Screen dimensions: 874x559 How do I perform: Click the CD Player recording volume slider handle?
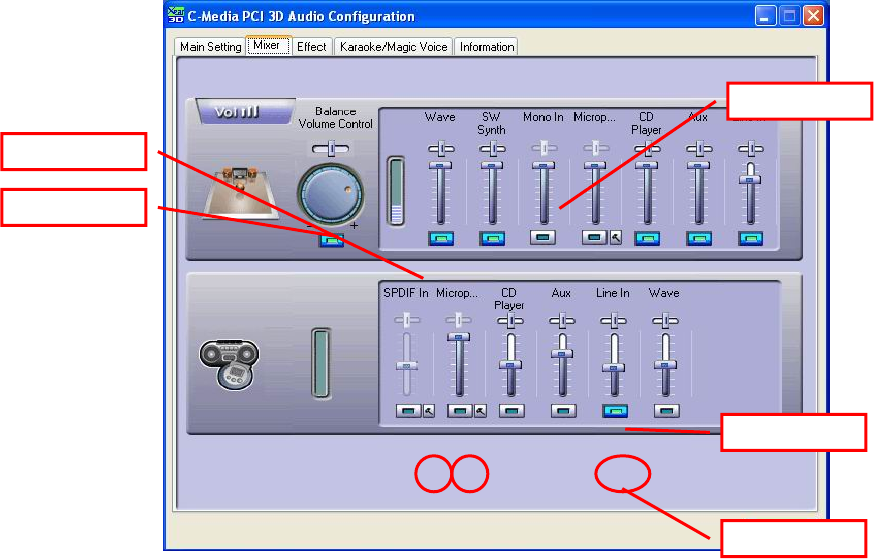coord(510,364)
